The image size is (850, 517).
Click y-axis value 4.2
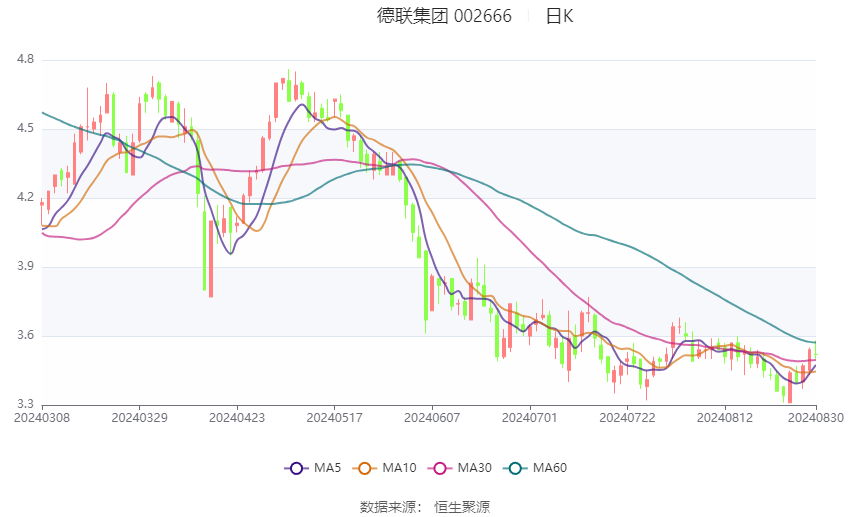tap(25, 197)
